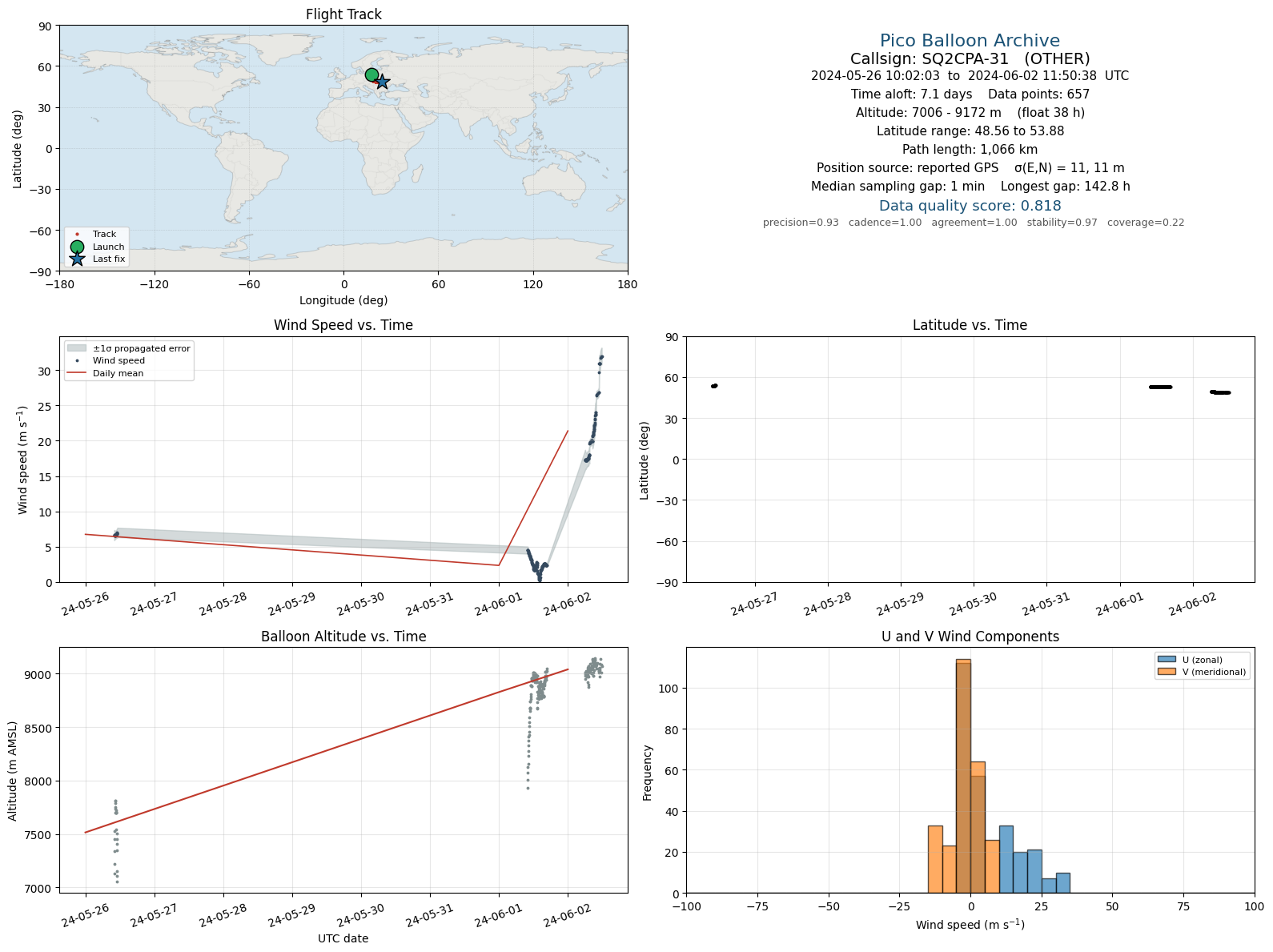Click the last latitude data cluster near 24-06-02

(1220, 392)
